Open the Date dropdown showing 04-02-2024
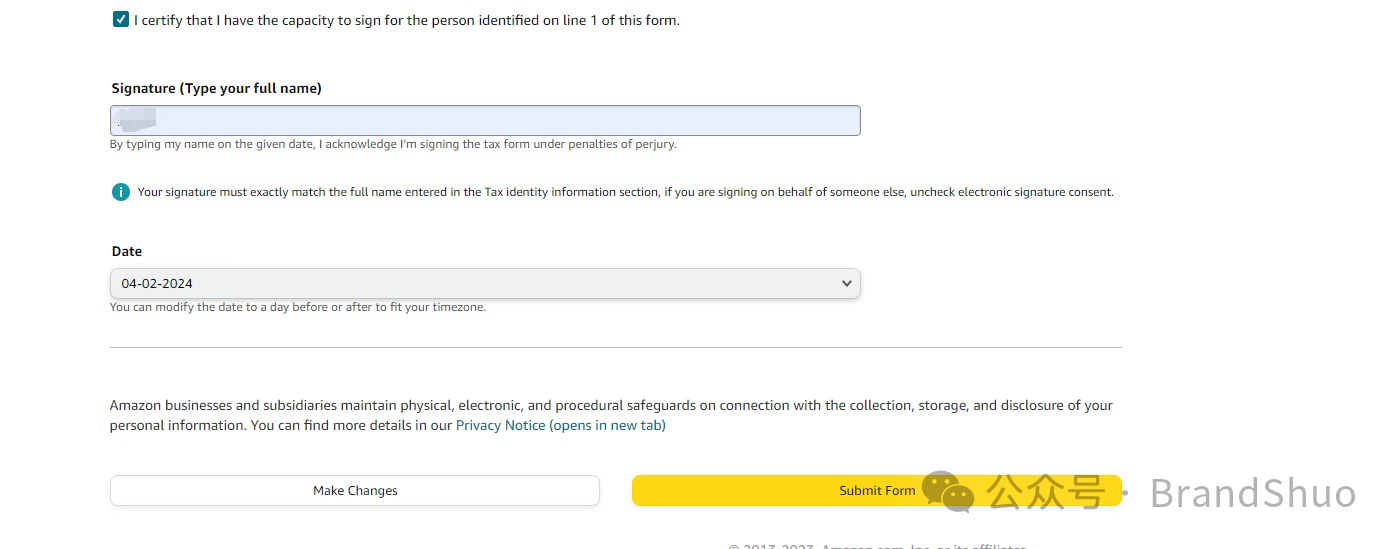Viewport: 1400px width, 549px height. pyautogui.click(x=485, y=284)
